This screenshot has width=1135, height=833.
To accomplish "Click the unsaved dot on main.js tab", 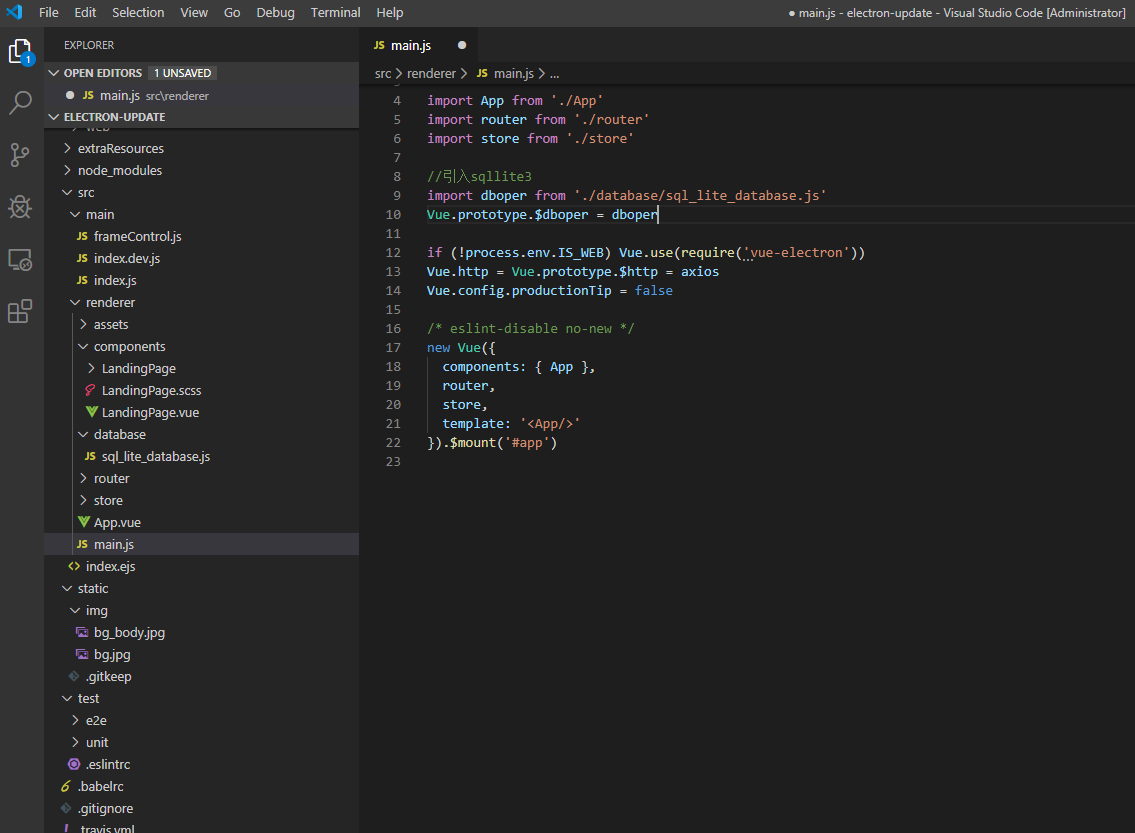I will point(462,45).
